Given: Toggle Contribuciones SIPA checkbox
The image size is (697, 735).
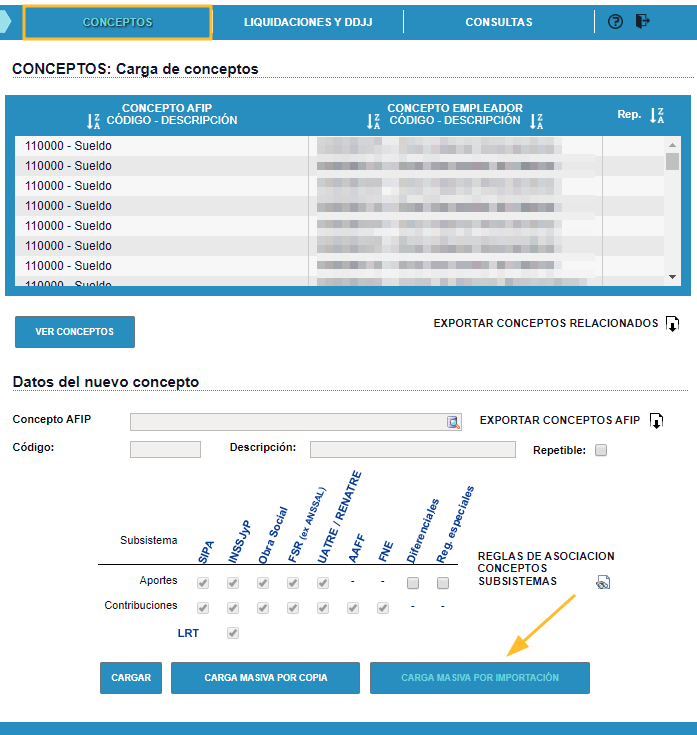Looking at the screenshot, I should tap(203, 608).
